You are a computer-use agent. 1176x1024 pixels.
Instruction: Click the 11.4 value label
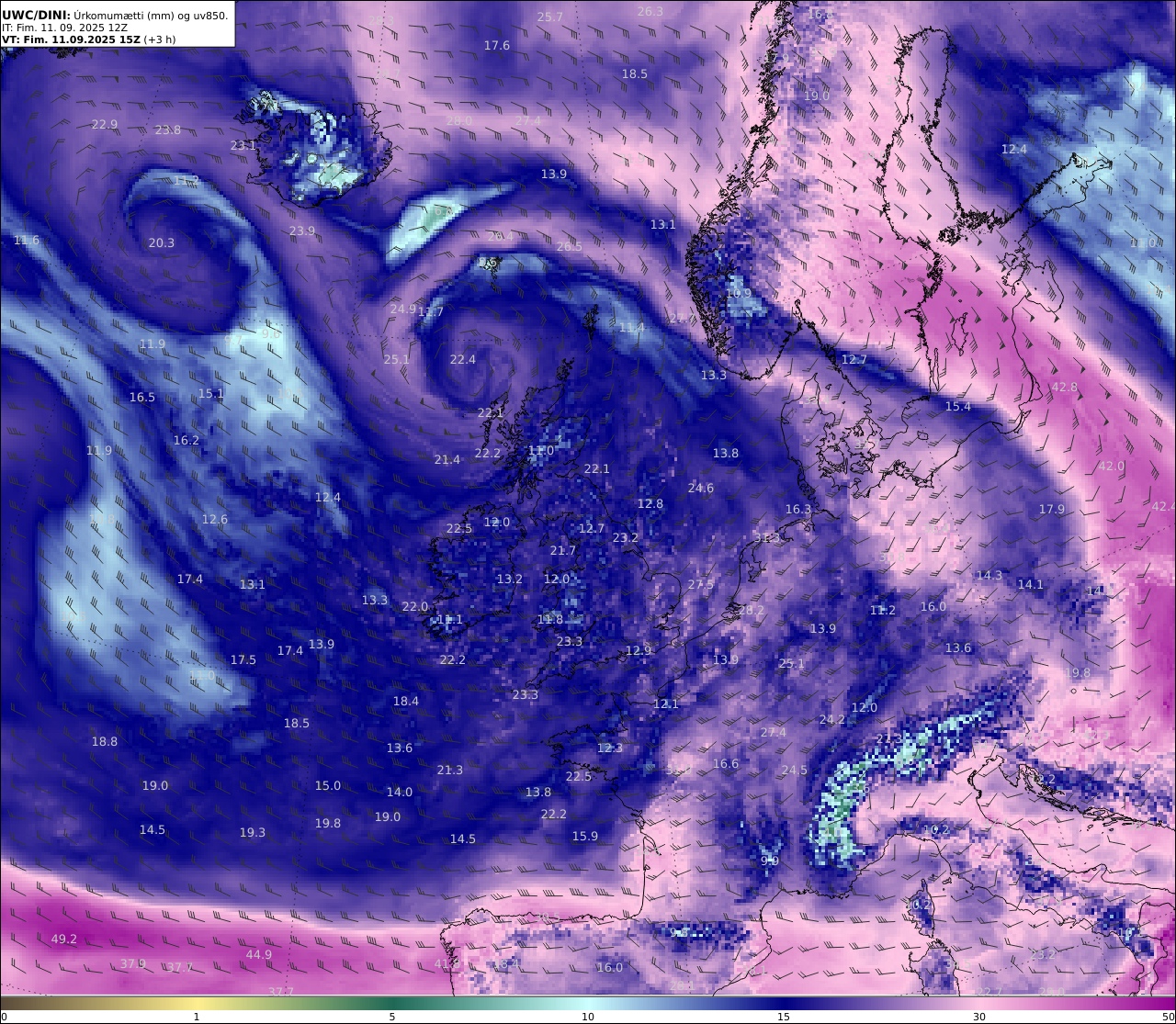[x=632, y=327]
